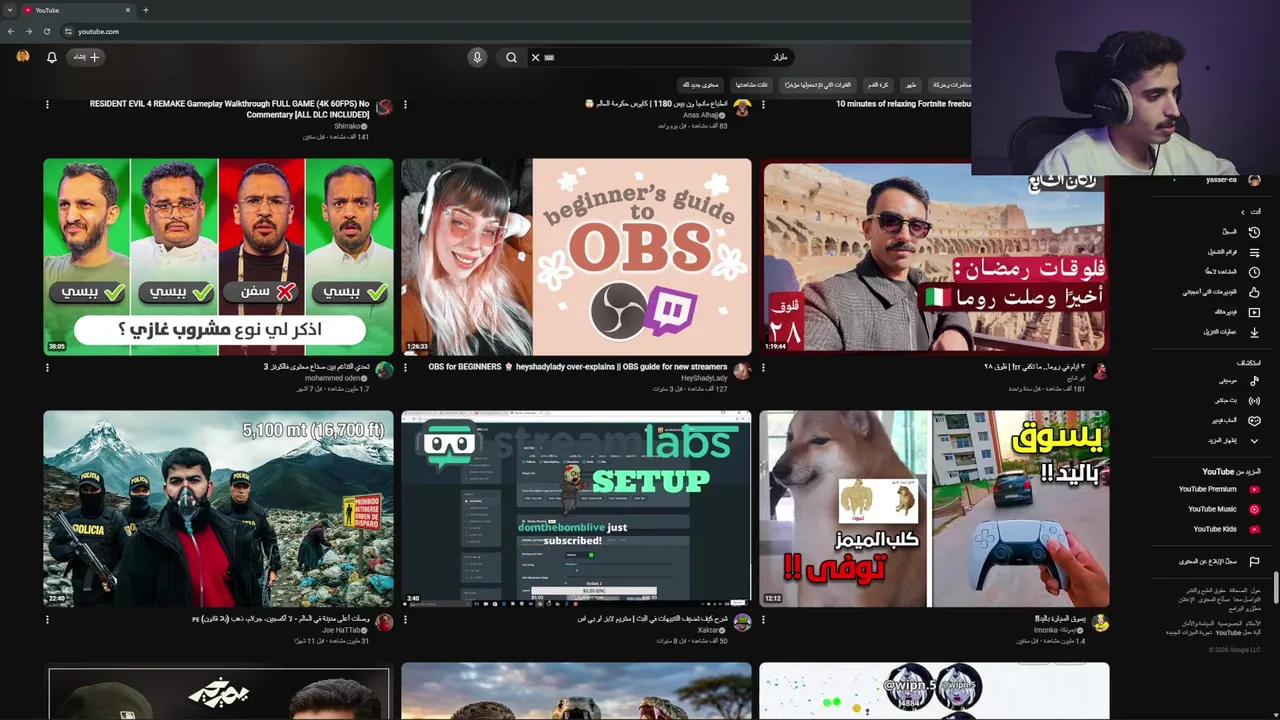Viewport: 1280px width, 720px height.
Task: Open the 10 minutes of relaxing Fortnite title
Action: 904,104
